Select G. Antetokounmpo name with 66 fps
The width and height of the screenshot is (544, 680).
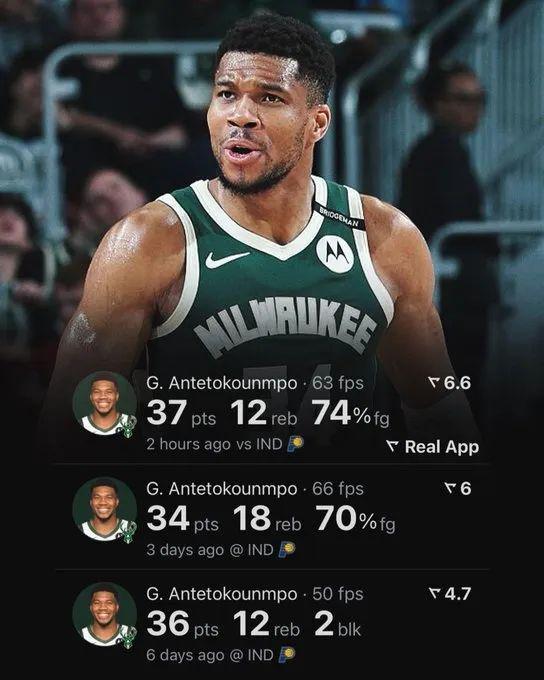[x=222, y=489]
